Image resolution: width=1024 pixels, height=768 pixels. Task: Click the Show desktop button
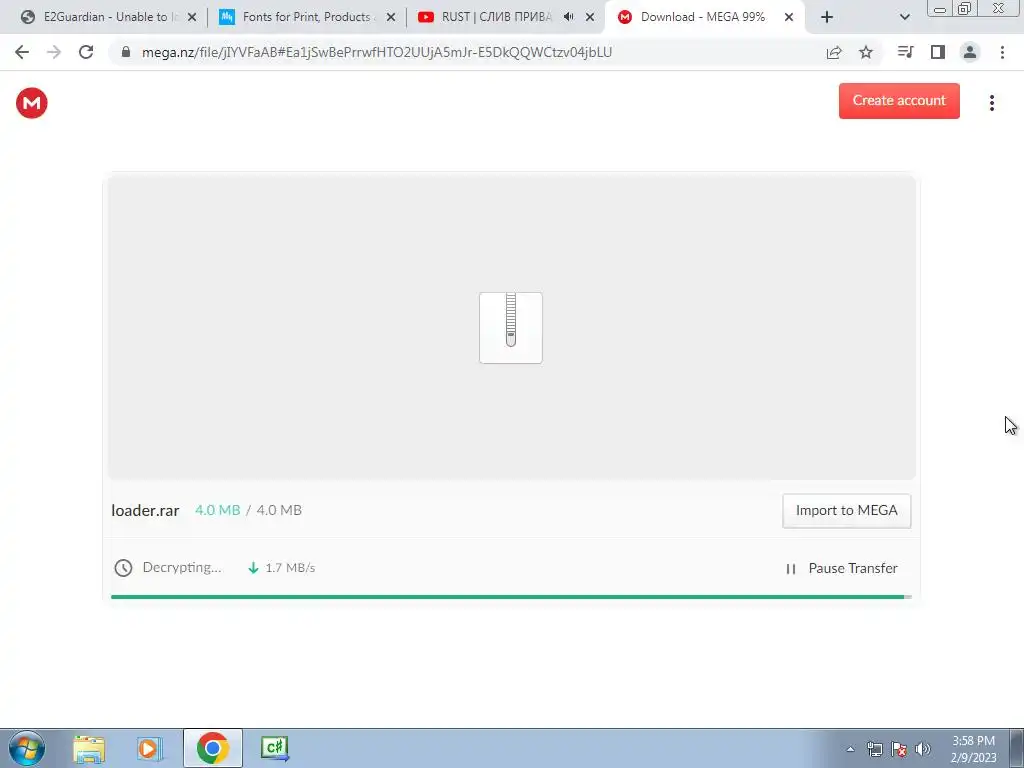point(1016,748)
